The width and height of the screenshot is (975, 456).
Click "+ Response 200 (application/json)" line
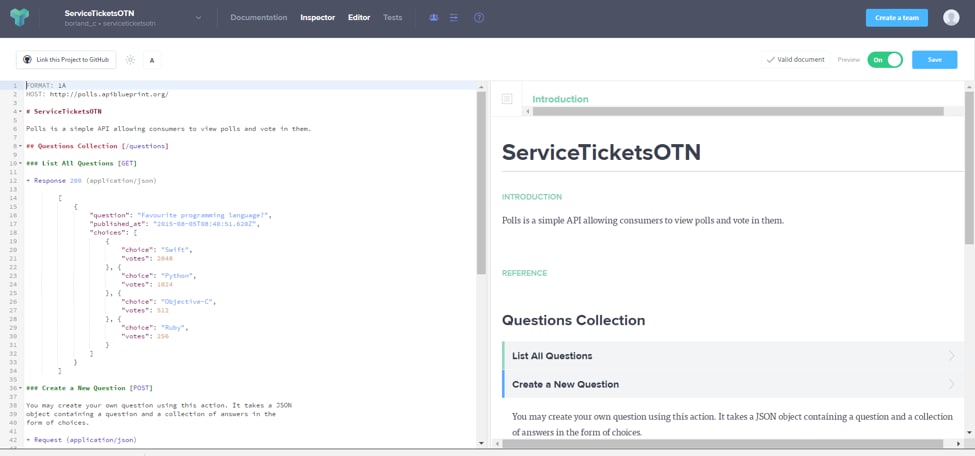(91, 181)
